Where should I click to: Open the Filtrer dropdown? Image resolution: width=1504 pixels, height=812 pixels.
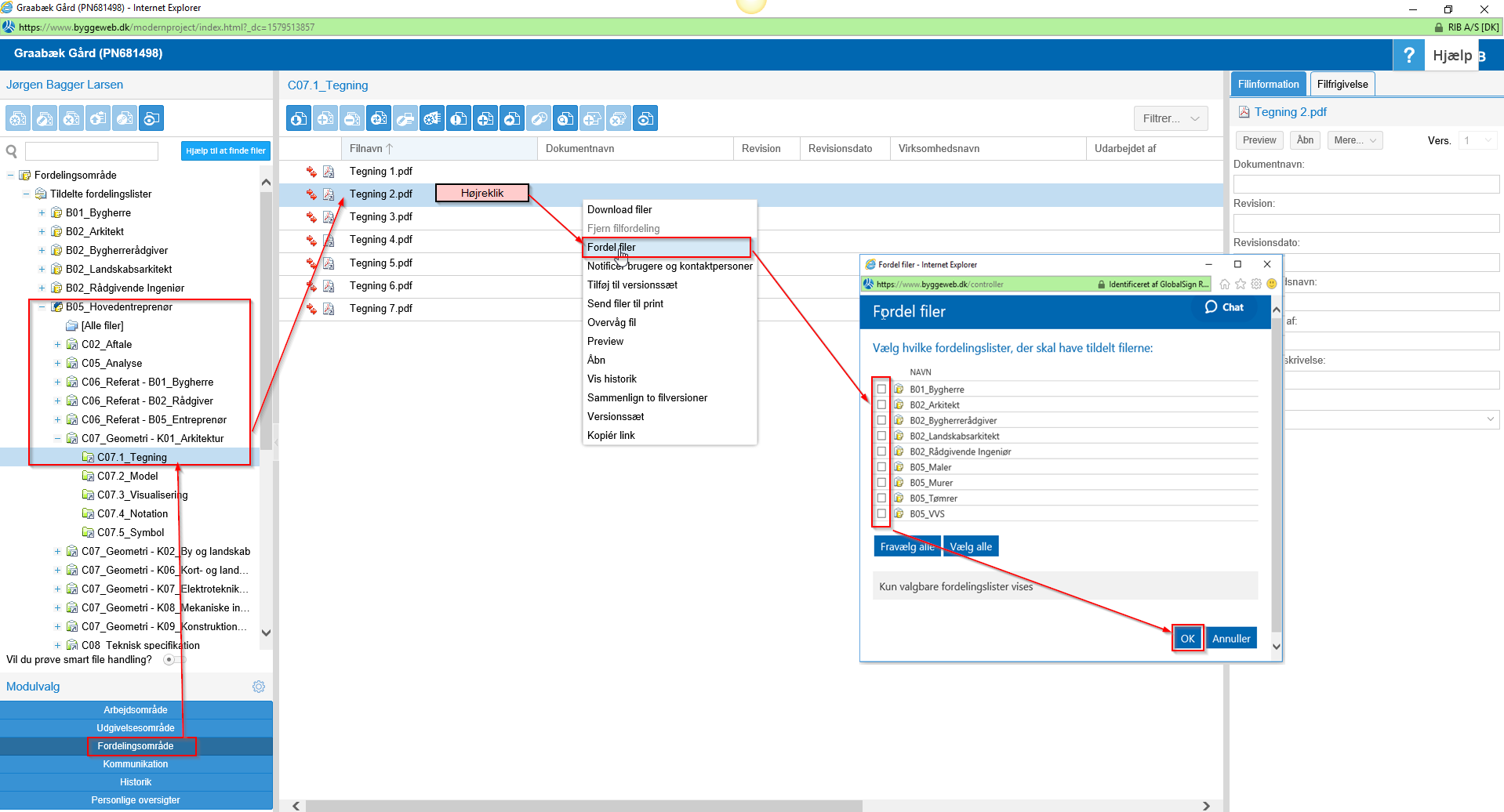pos(1170,118)
